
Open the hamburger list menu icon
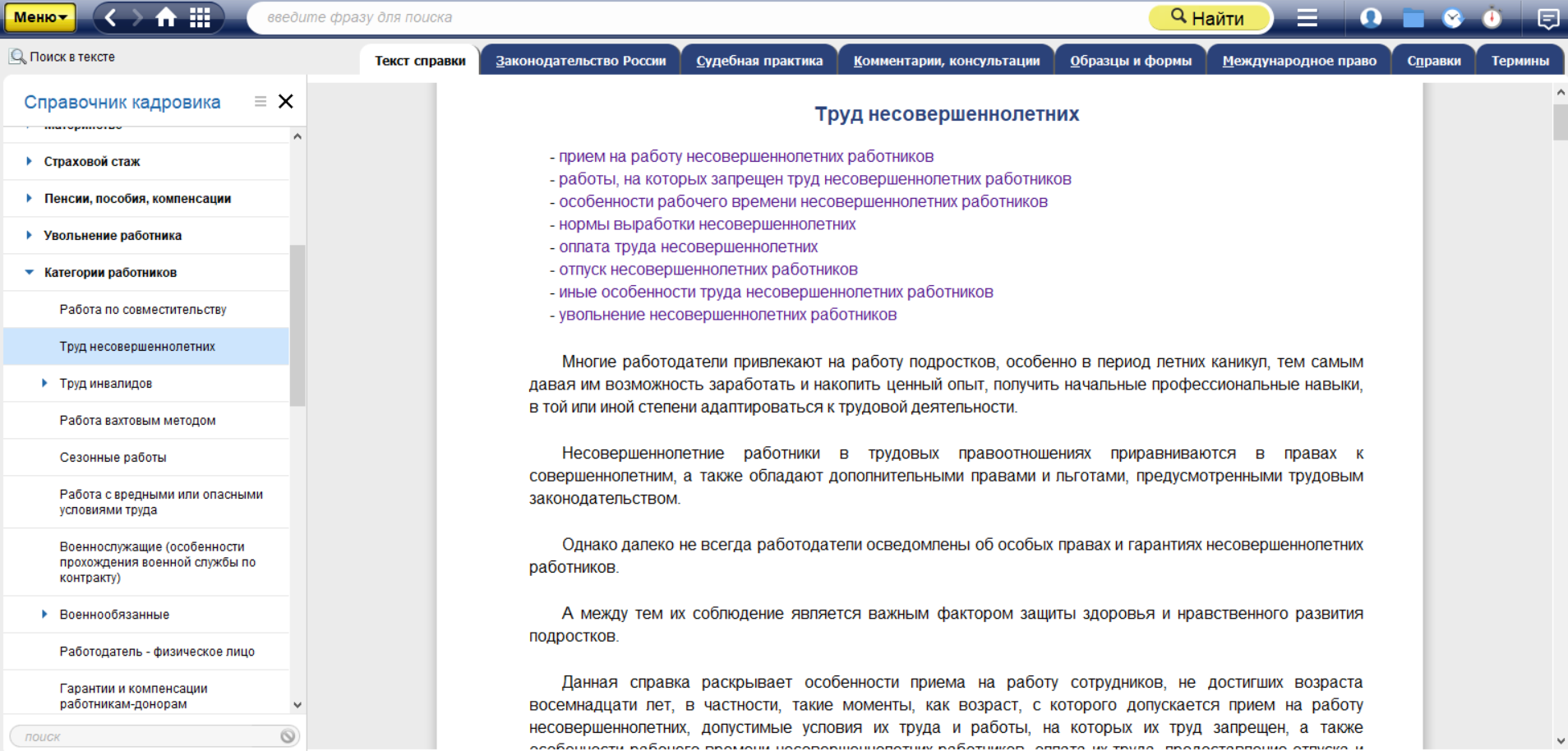click(1307, 17)
